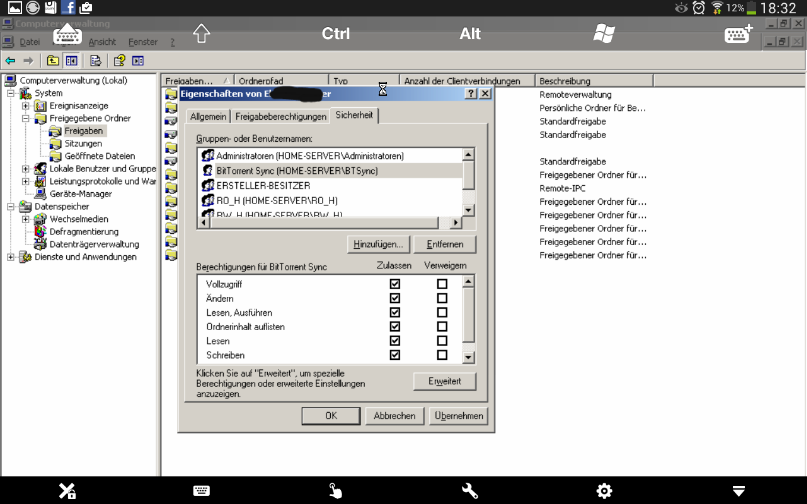Tap the alarm clock icon in status bar
Image resolution: width=807 pixels, height=504 pixels.
coord(698,8)
